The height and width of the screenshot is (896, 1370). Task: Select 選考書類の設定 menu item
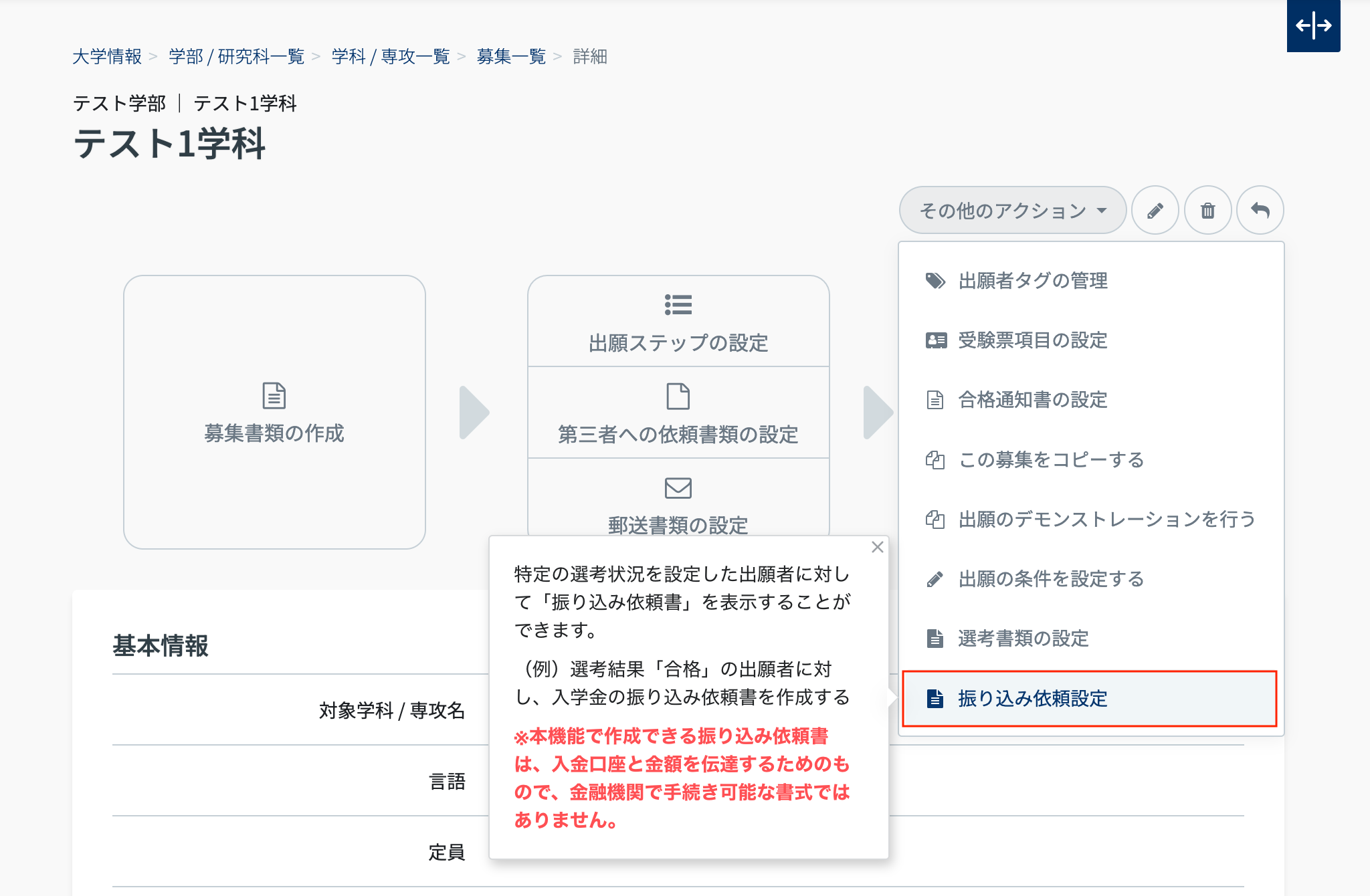(x=1023, y=639)
